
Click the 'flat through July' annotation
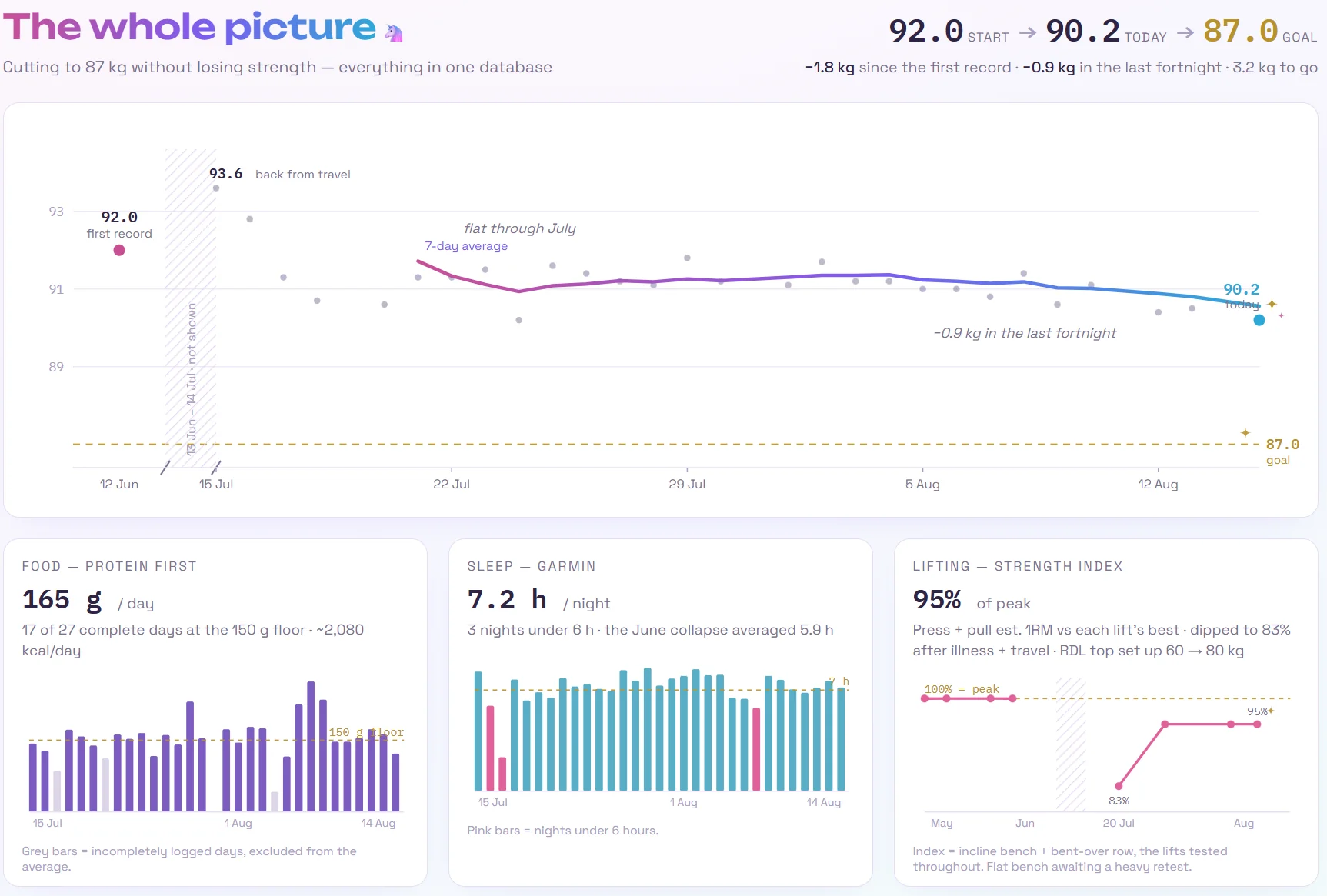pyautogui.click(x=520, y=228)
